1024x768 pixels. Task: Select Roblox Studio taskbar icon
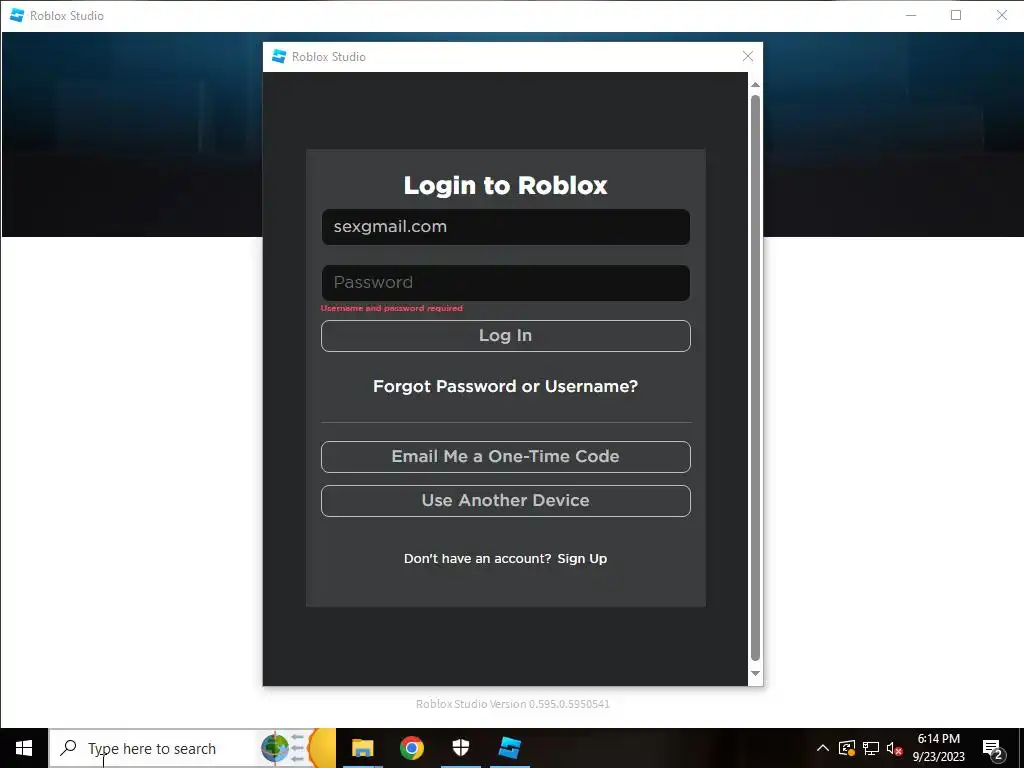(x=509, y=748)
